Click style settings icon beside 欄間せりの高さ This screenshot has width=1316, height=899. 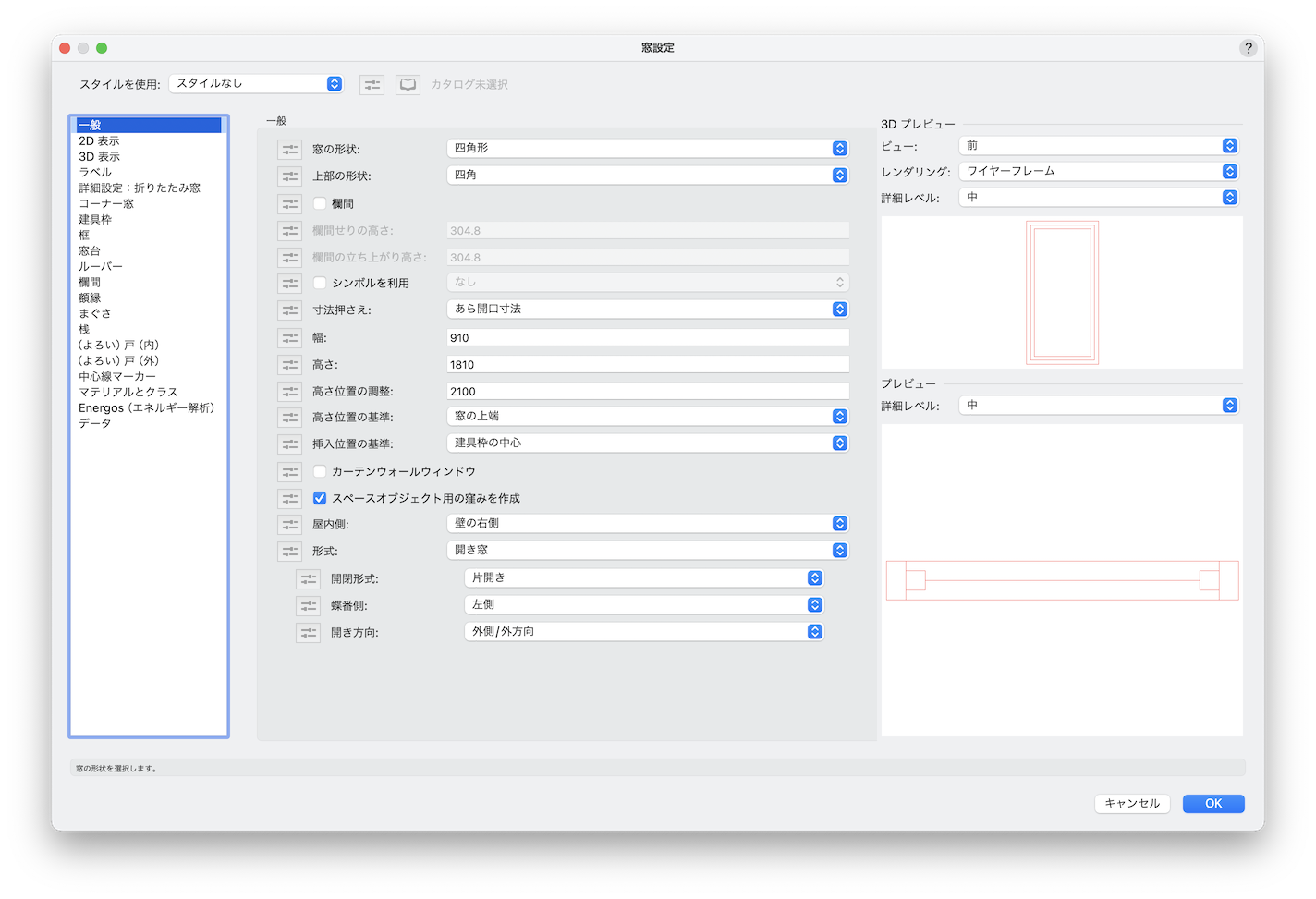pyautogui.click(x=289, y=230)
